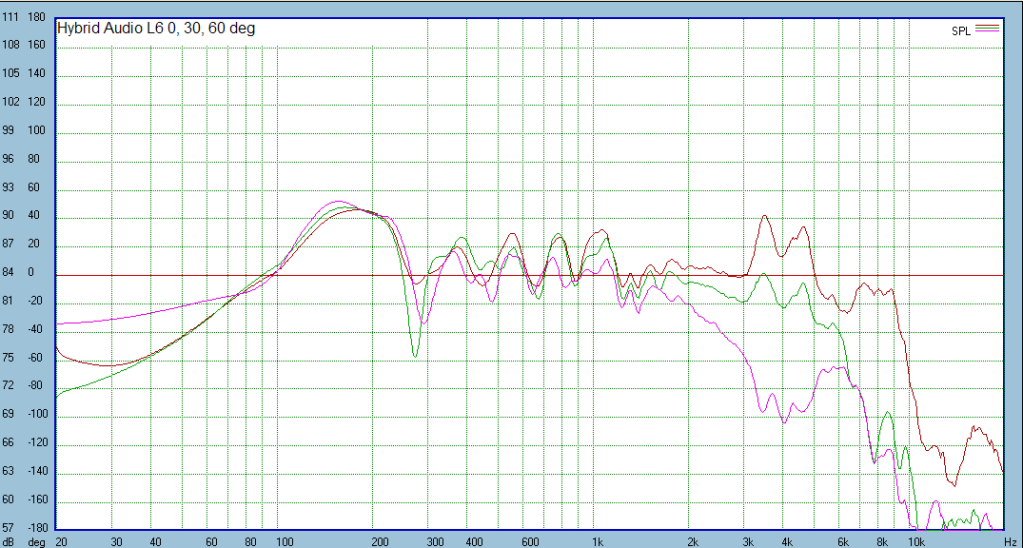Click the 0 degree phase label
Image resolution: width=1023 pixels, height=548 pixels.
[30, 273]
